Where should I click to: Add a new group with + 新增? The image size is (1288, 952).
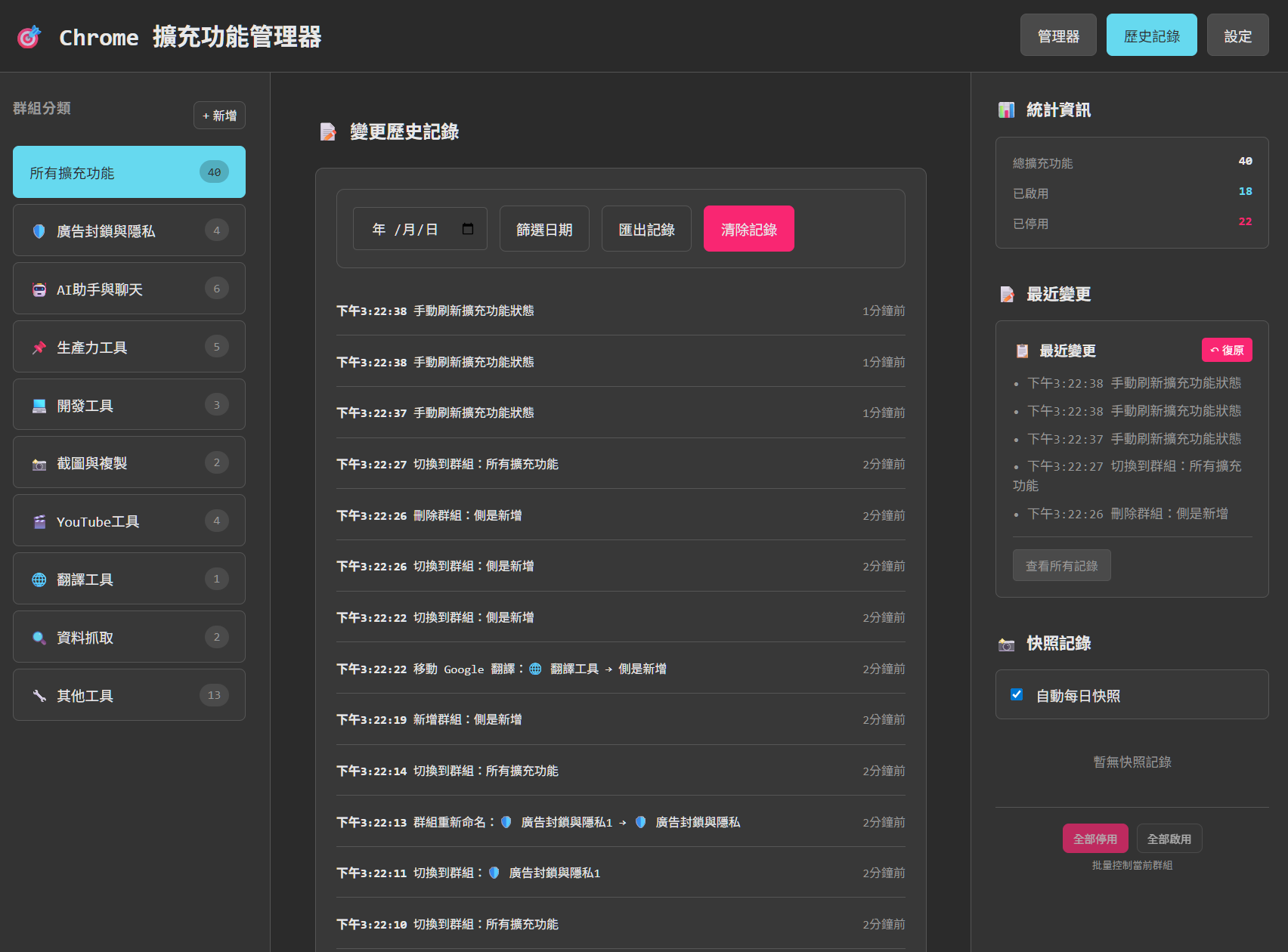(x=219, y=116)
